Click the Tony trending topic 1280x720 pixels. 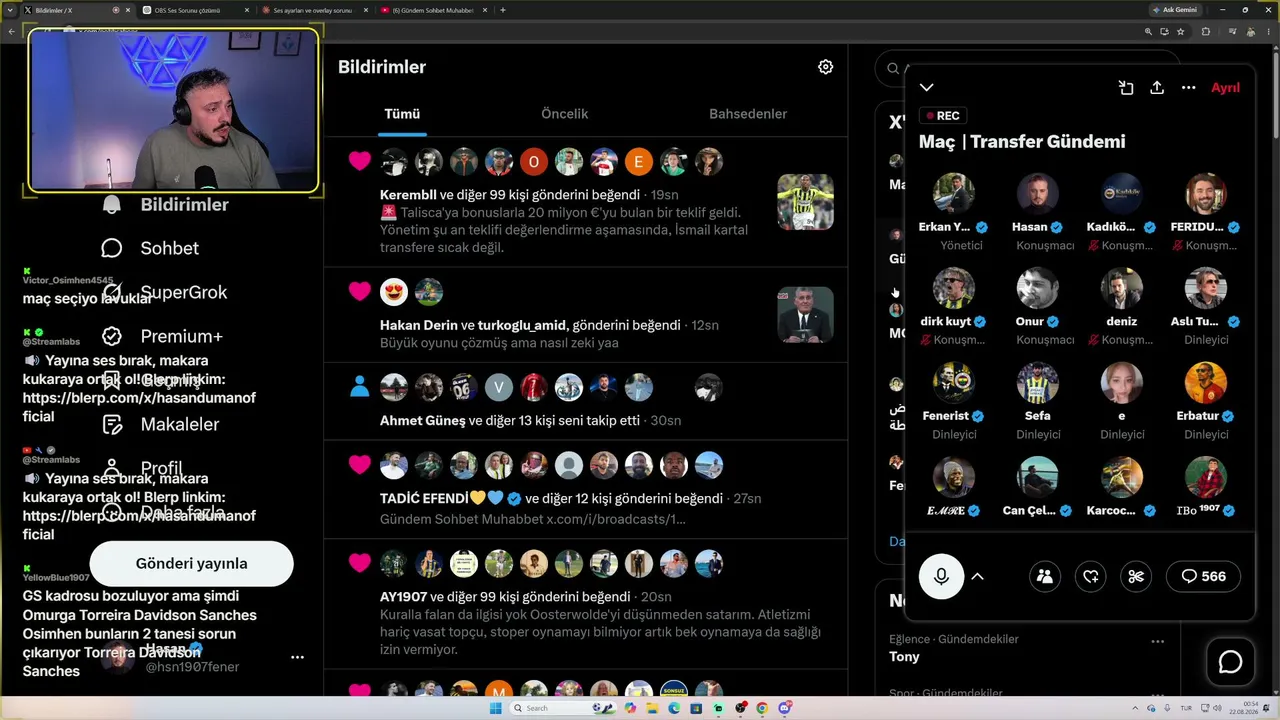pos(904,657)
